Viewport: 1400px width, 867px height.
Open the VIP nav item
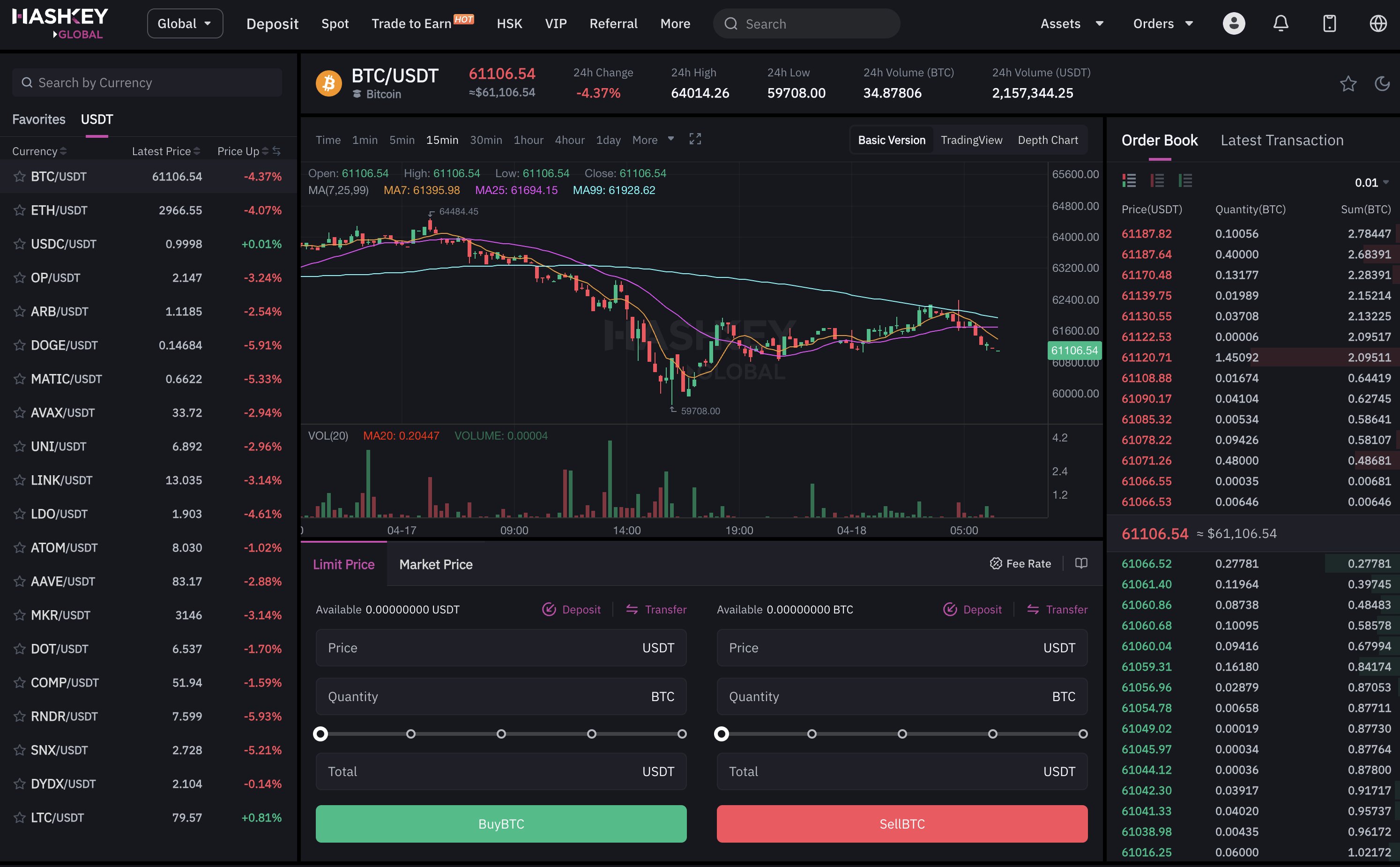click(x=556, y=23)
